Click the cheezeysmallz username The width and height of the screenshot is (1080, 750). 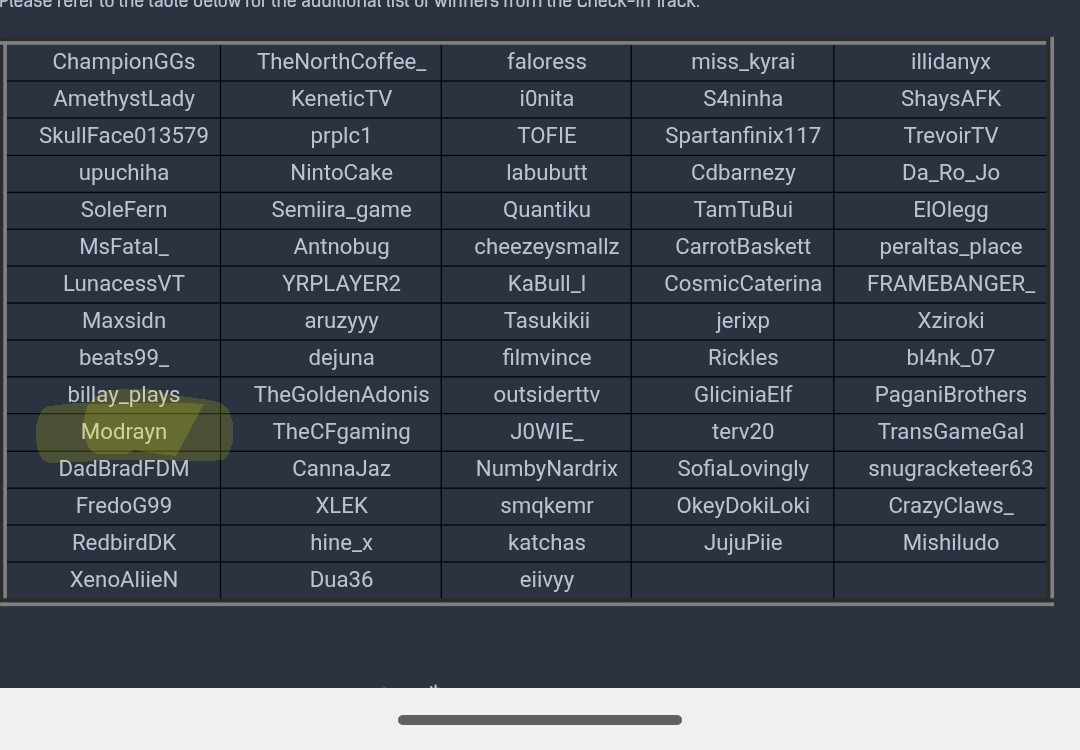(x=546, y=247)
